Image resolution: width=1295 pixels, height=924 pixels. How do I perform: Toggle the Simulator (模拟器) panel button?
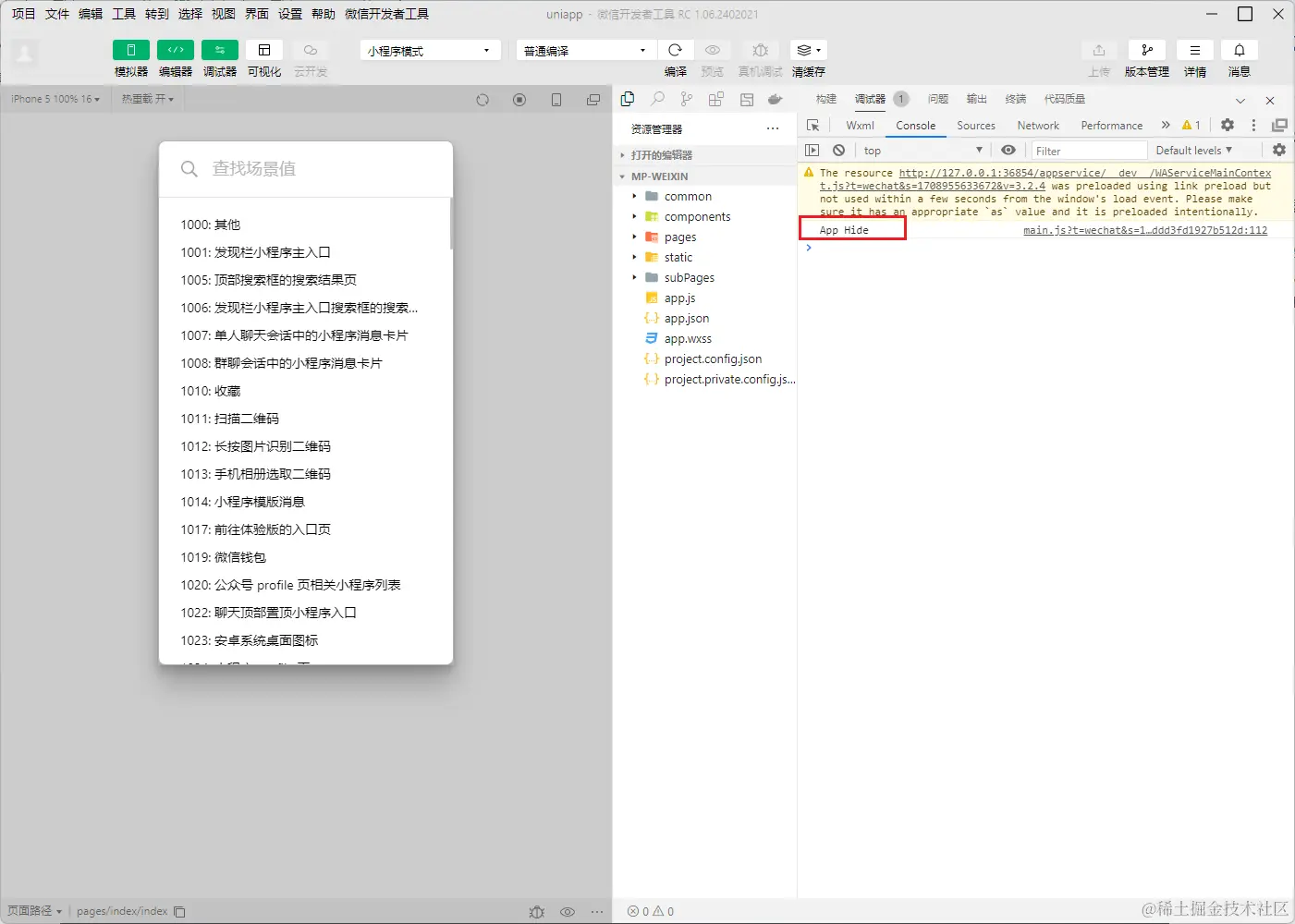(130, 50)
